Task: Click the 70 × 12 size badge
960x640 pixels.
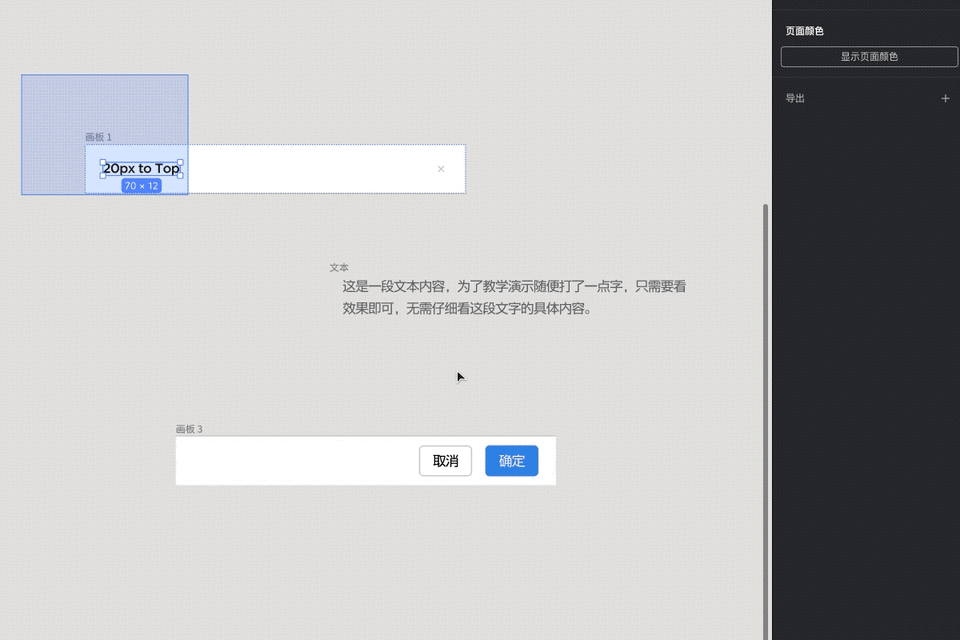Action: pos(141,186)
